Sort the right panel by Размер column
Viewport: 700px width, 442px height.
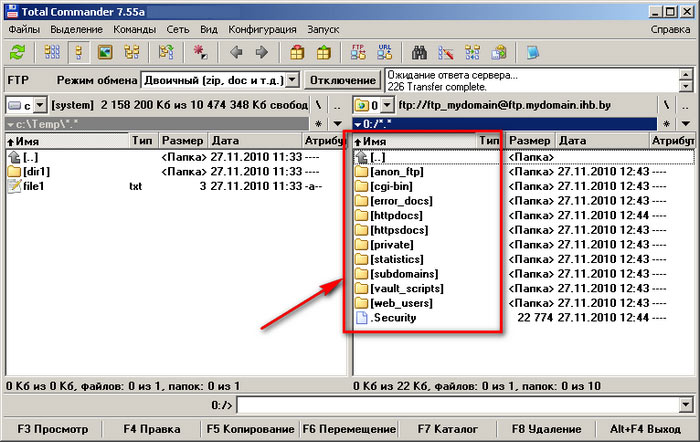click(530, 141)
